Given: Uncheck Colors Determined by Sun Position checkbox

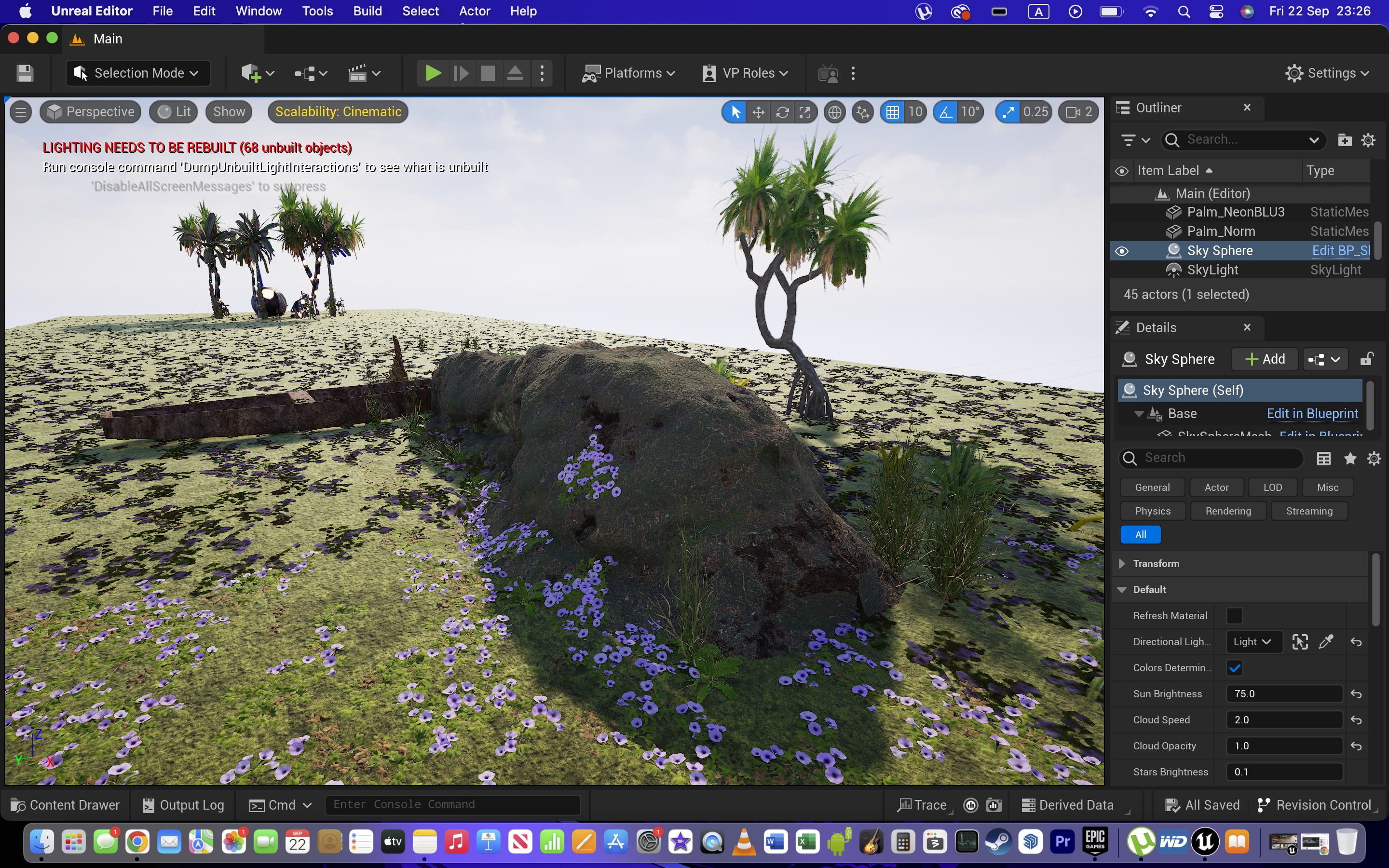Looking at the screenshot, I should coord(1234,668).
